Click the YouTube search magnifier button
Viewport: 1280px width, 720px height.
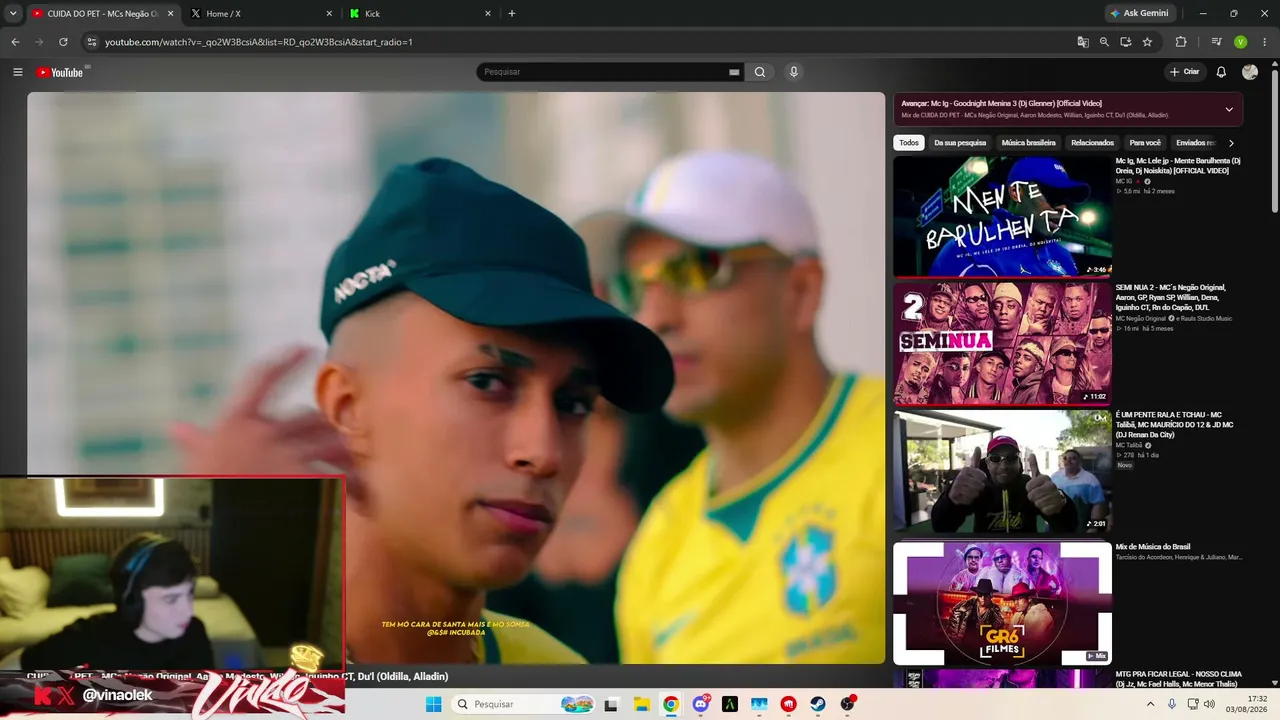(x=760, y=72)
